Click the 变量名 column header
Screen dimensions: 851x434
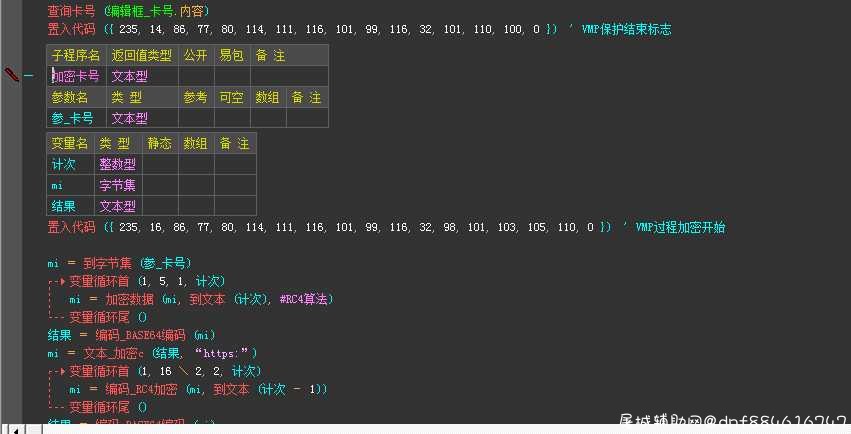tap(71, 144)
